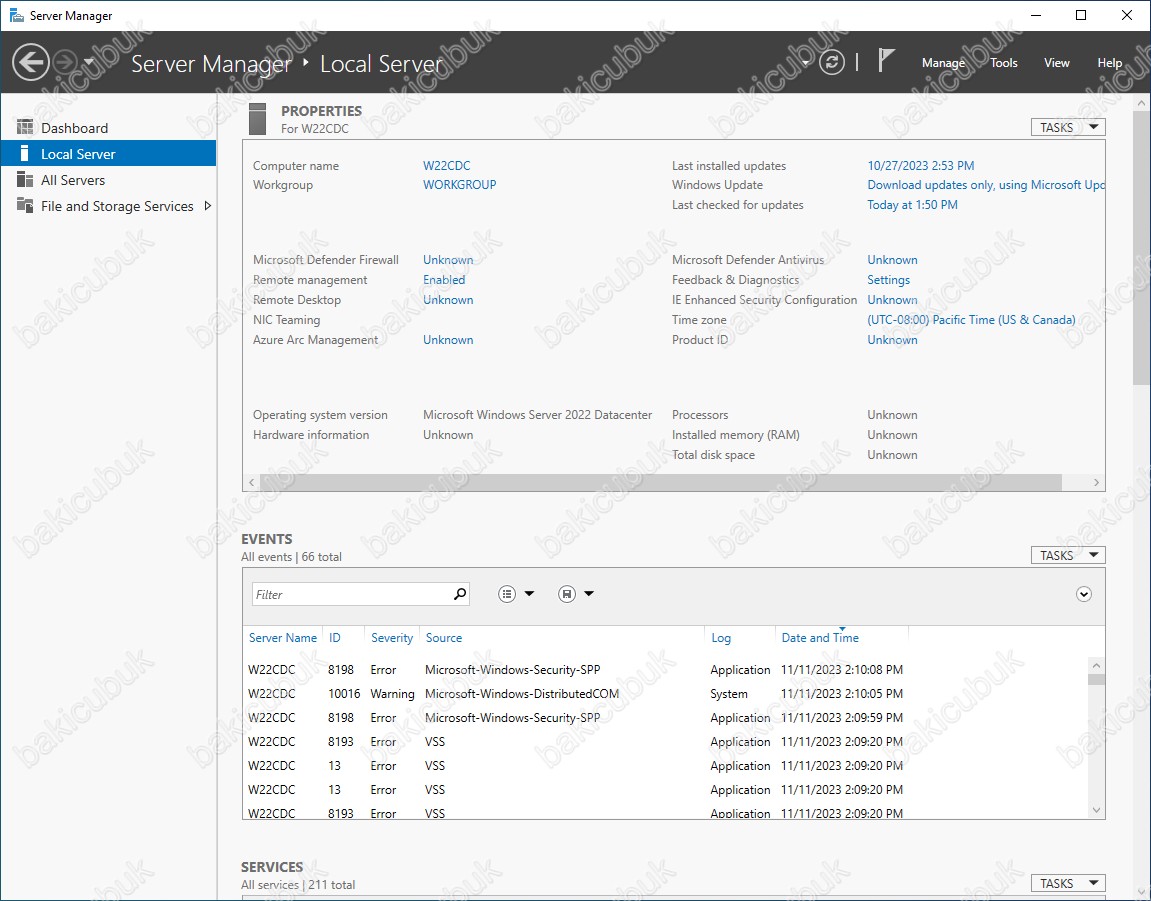Click Remote management Enabled link

pos(444,280)
